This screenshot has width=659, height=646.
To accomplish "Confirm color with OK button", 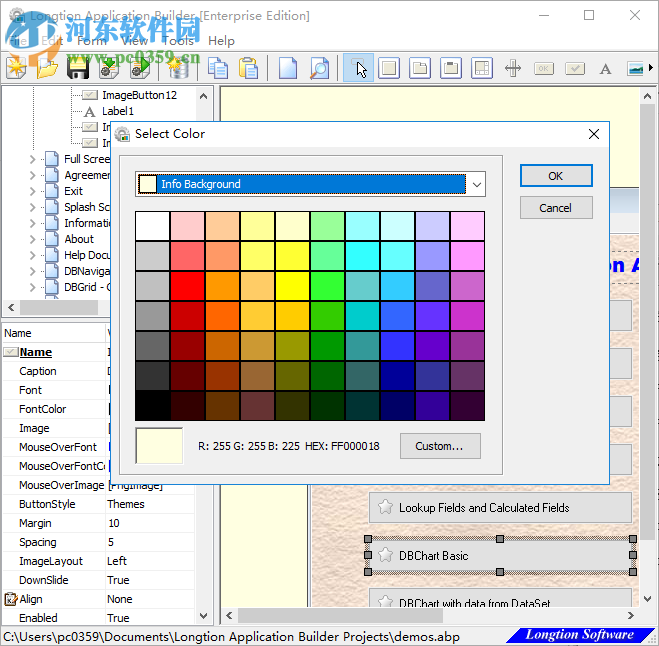I will (x=556, y=176).
